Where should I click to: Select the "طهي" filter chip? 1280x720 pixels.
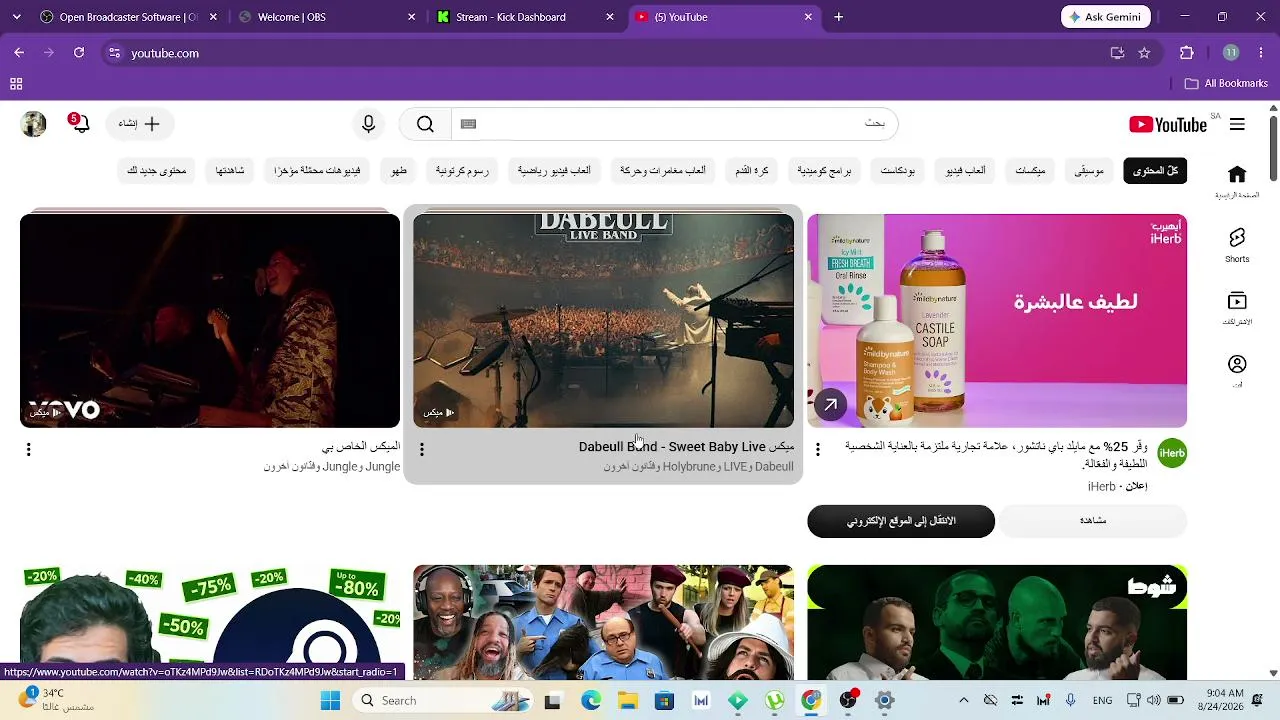coord(399,171)
